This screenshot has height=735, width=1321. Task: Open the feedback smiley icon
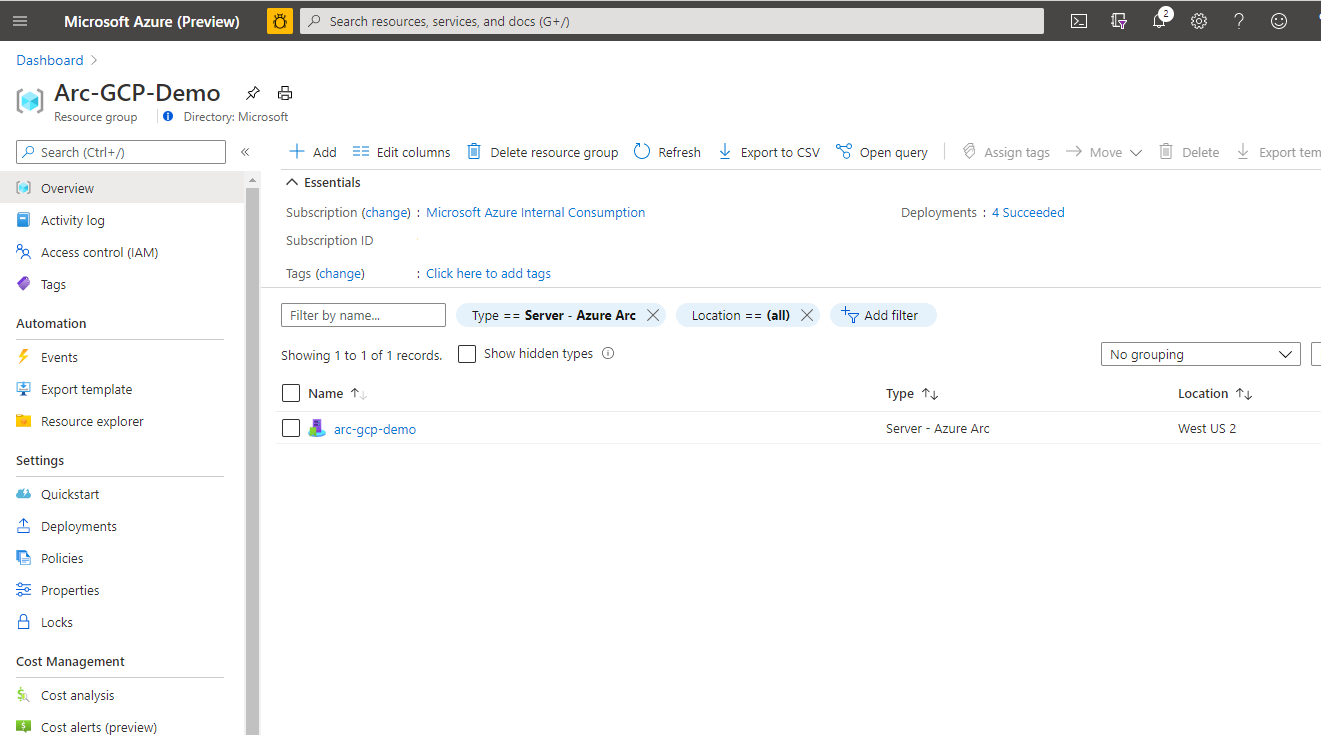click(1279, 21)
